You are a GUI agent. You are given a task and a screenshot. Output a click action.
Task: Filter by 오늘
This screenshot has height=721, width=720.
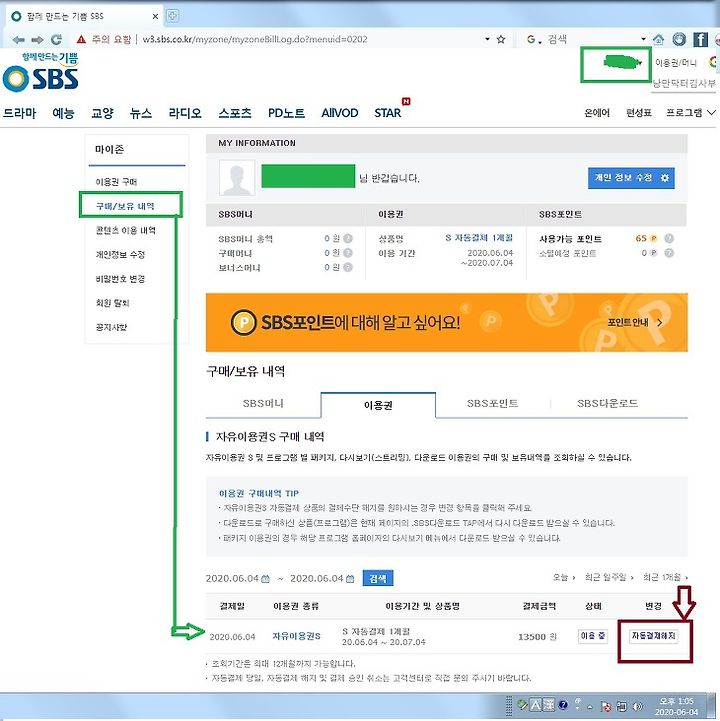pyautogui.click(x=563, y=578)
